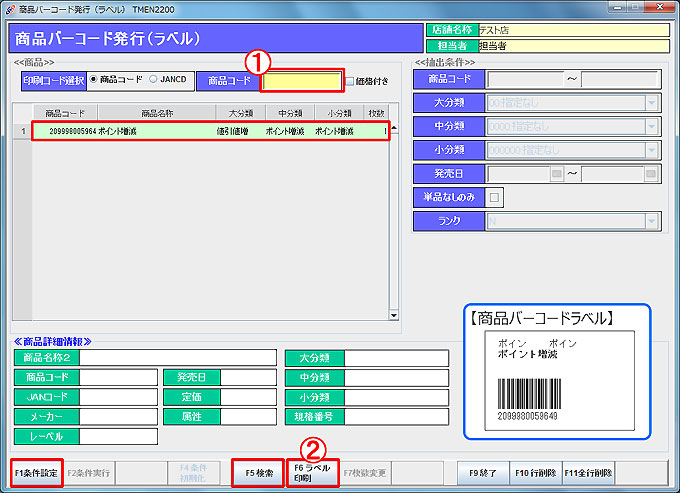Click the 商品コード field in product details
Viewport: 680px width, 493px height.
[x=118, y=378]
